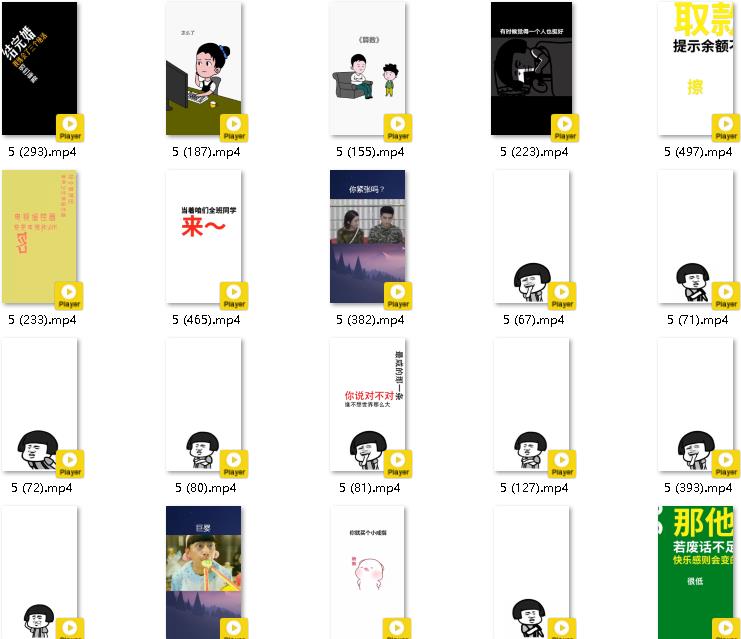Select the 5 (67).mp4 video thumbnail
741x639 pixels.
click(531, 236)
